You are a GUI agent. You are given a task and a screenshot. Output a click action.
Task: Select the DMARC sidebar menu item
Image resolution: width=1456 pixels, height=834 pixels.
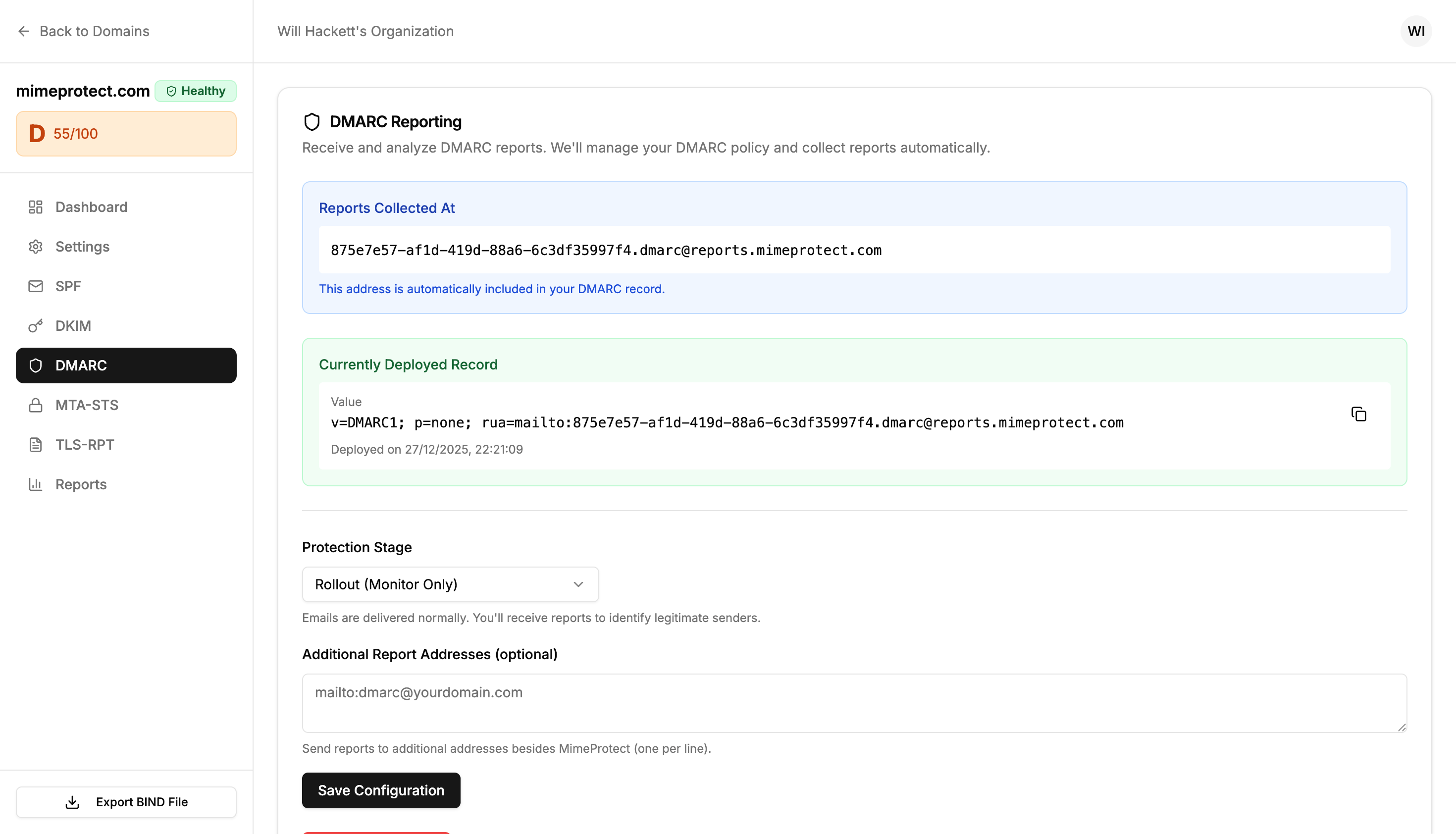coord(126,365)
